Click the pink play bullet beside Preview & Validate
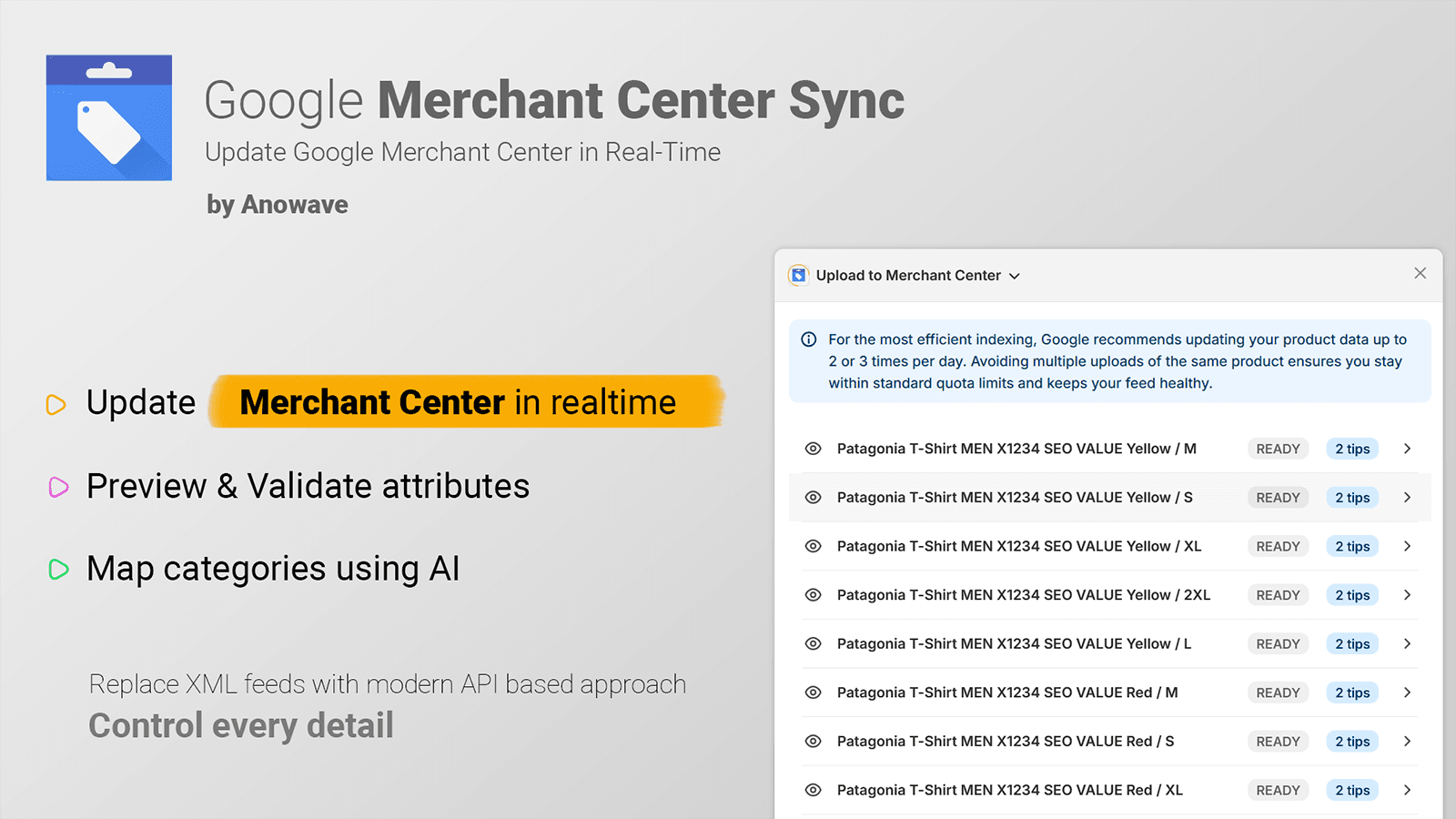The width and height of the screenshot is (1456, 819). (x=58, y=487)
